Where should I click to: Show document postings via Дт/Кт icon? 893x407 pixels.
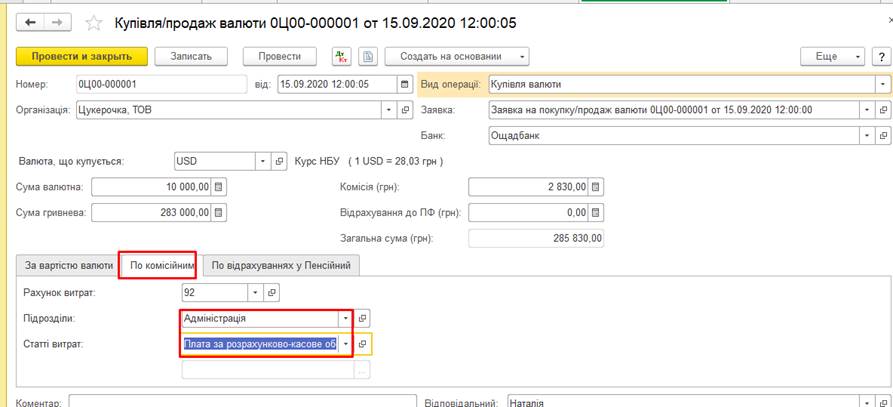(x=342, y=57)
